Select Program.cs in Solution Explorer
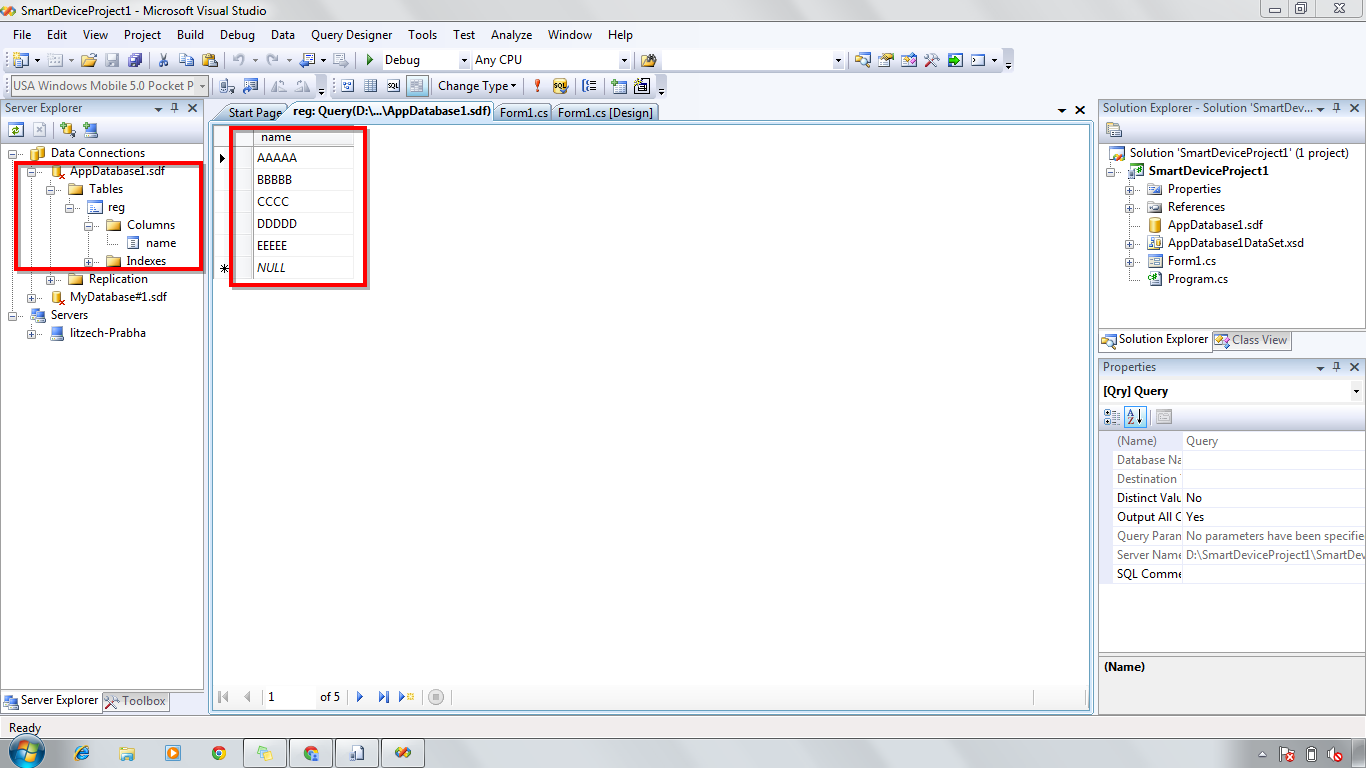The image size is (1366, 768). [1198, 279]
